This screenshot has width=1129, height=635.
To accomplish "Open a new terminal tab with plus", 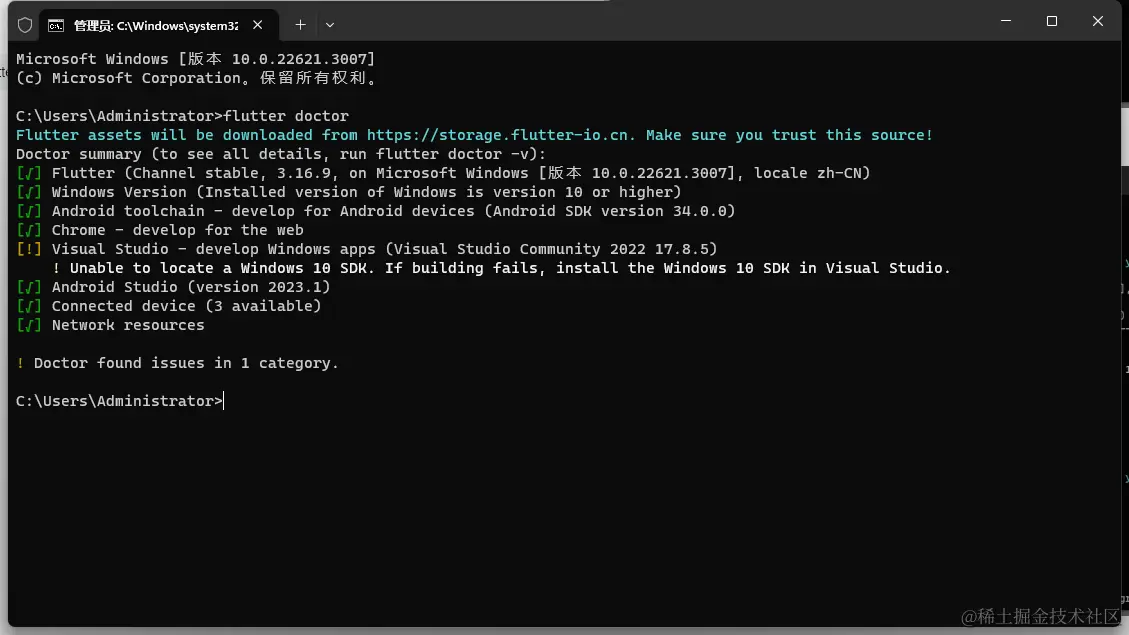I will click(x=300, y=25).
